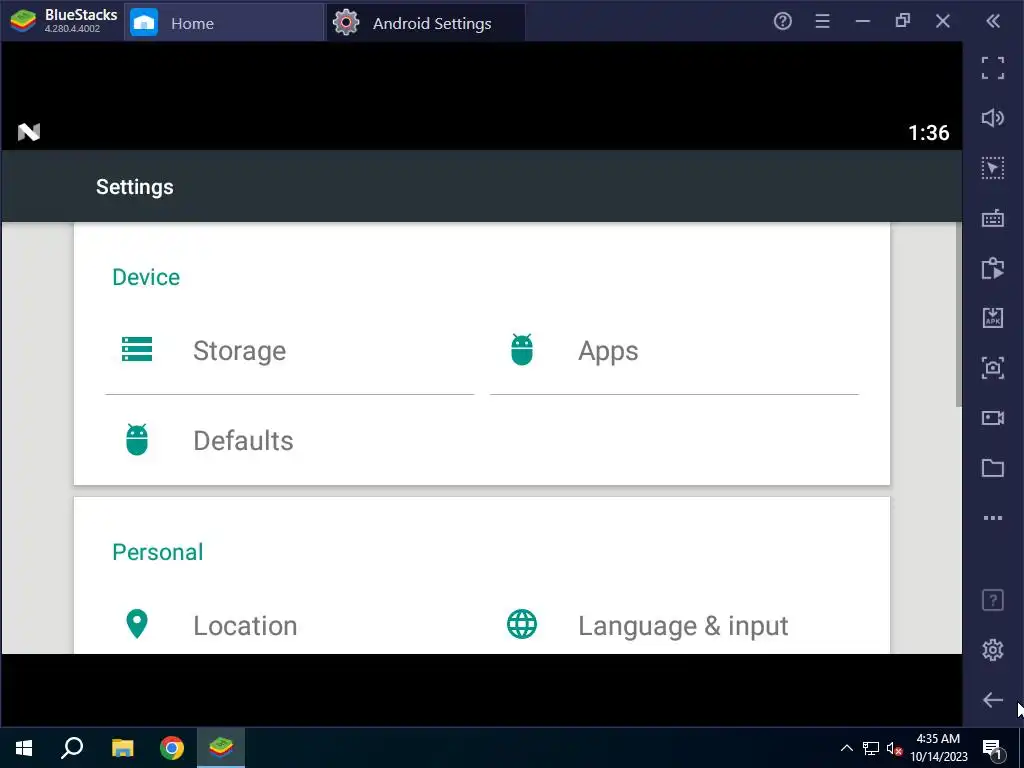The height and width of the screenshot is (768, 1024).
Task: Launch Chrome from the taskbar
Action: point(172,748)
